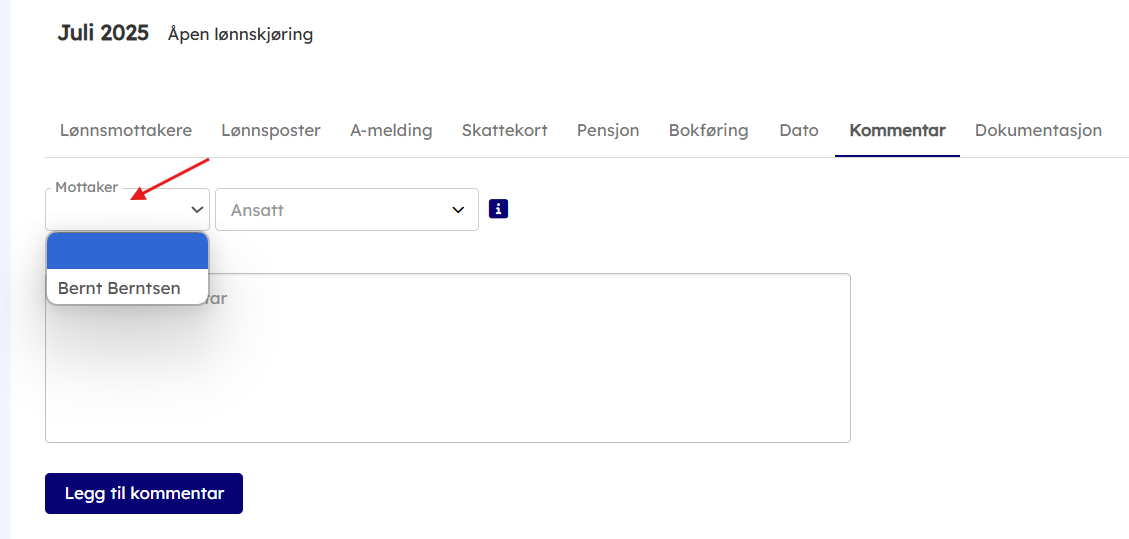Open the Ansatt employee dropdown
This screenshot has width=1129, height=539.
tap(346, 210)
